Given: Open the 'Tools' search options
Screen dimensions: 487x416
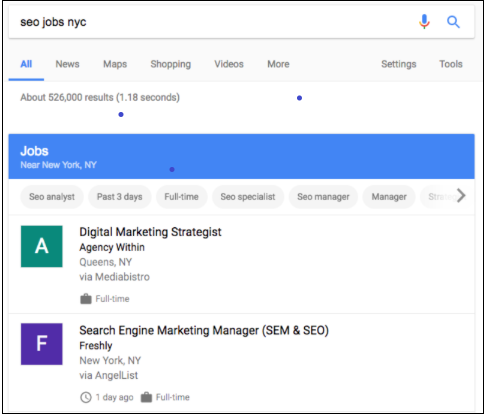Looking at the screenshot, I should coord(451,64).
